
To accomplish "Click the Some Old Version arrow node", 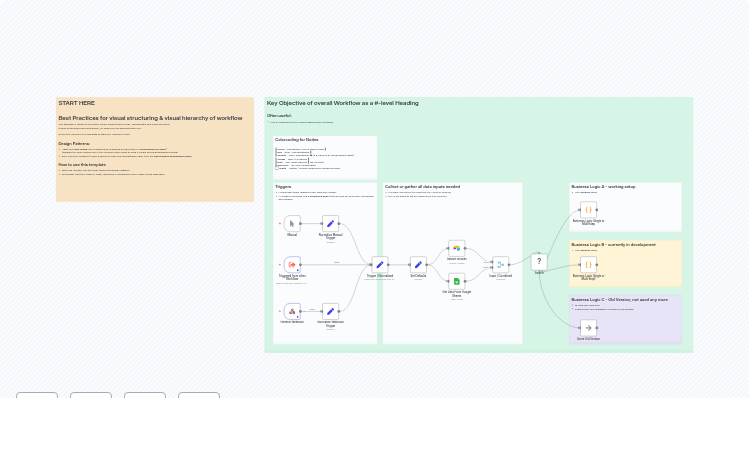I will (588, 328).
